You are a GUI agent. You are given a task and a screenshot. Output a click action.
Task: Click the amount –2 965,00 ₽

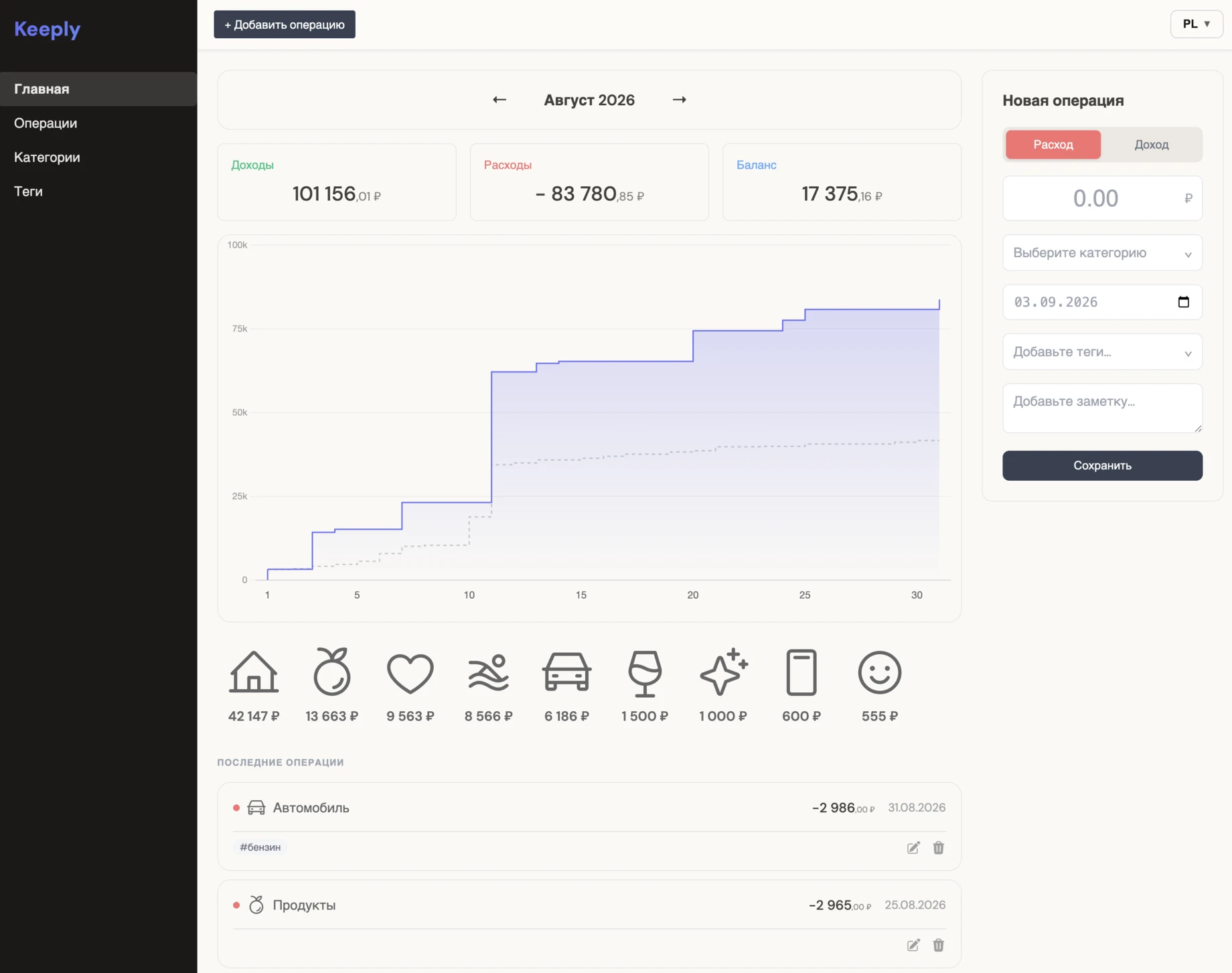click(x=840, y=905)
